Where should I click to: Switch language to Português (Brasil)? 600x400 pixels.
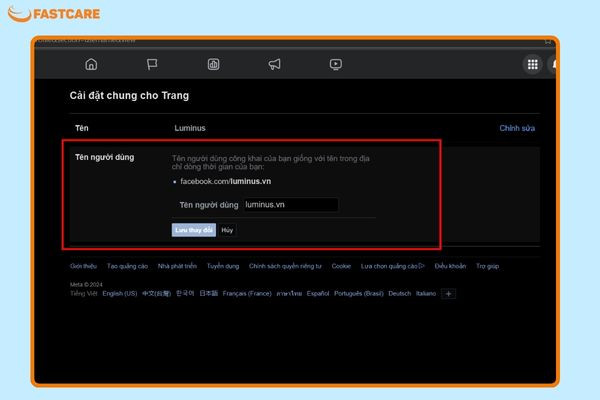[x=359, y=294]
